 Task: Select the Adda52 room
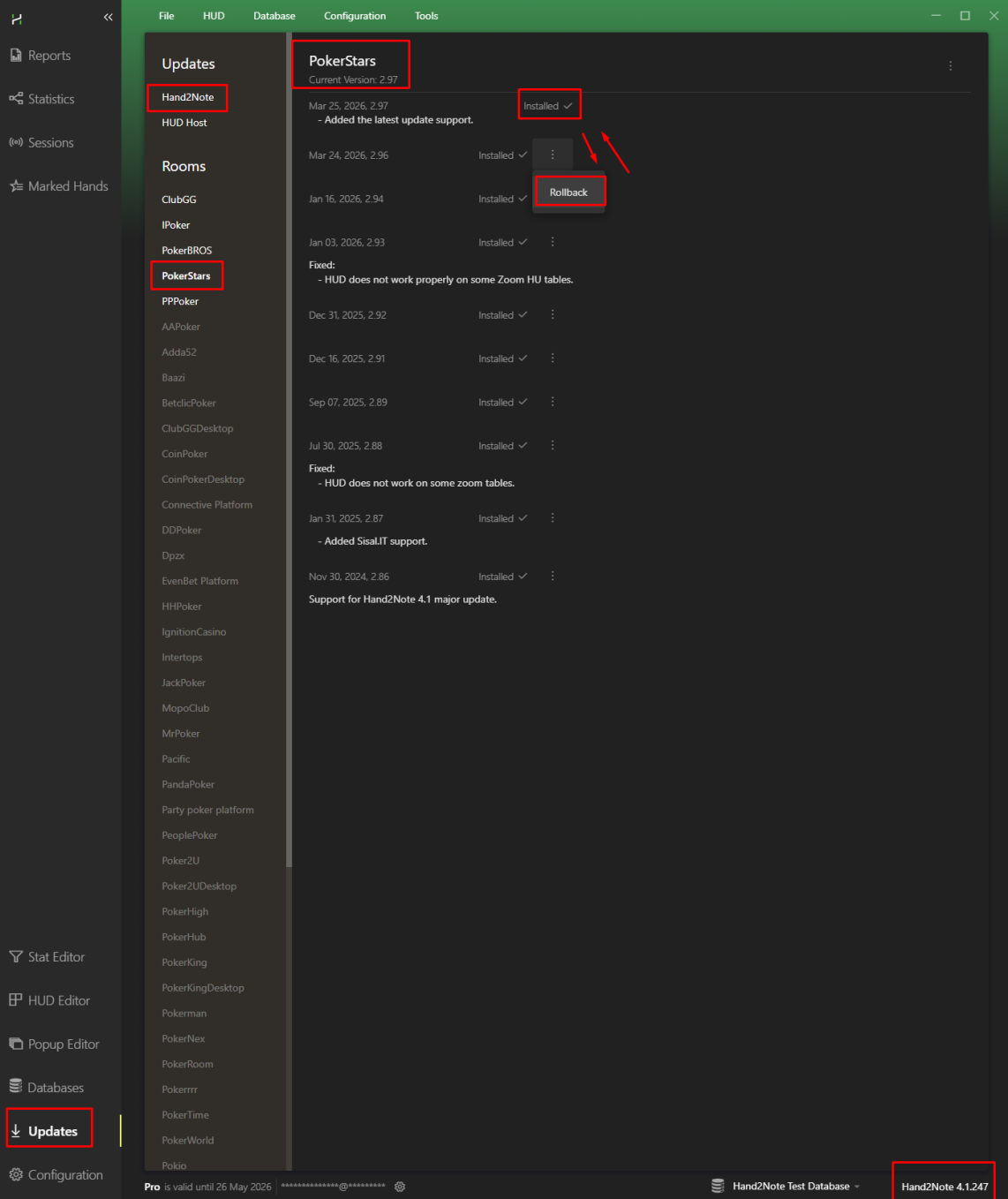click(x=179, y=352)
